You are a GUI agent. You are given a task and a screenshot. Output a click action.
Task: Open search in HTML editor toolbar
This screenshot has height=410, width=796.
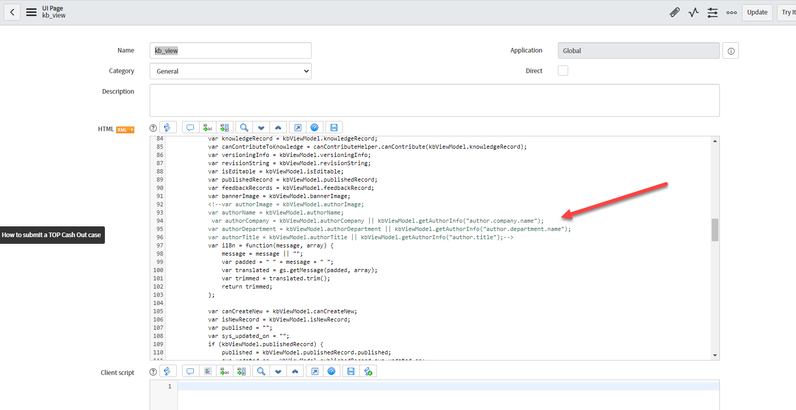(x=244, y=128)
